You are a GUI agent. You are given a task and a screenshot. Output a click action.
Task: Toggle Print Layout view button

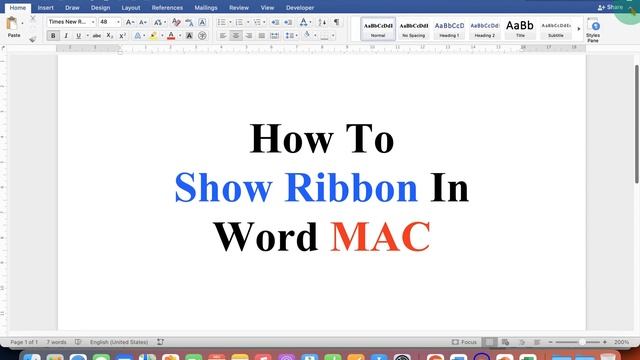coord(489,342)
